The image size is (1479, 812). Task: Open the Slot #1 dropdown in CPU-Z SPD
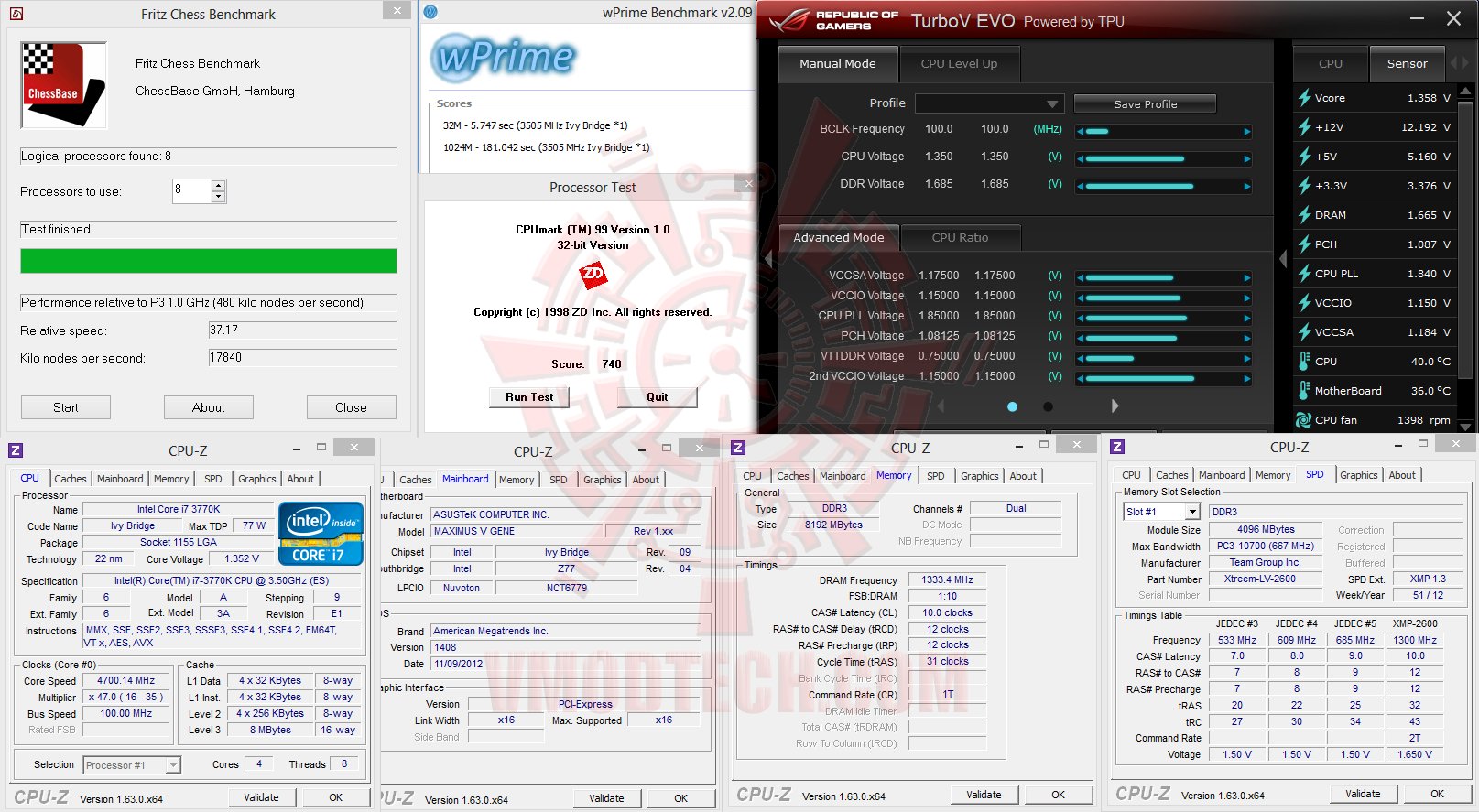(1192, 512)
